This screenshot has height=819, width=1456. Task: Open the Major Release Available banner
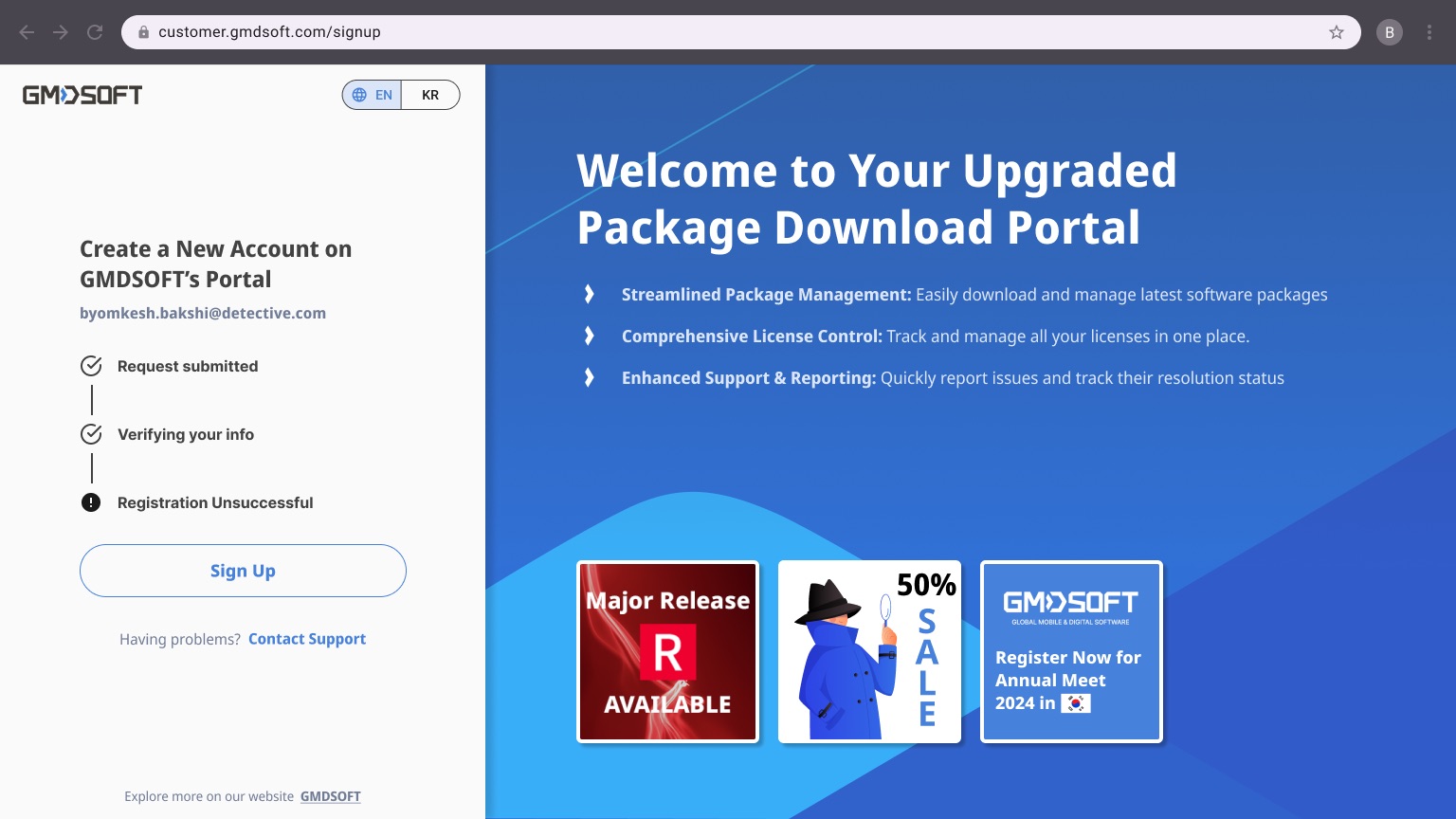668,652
